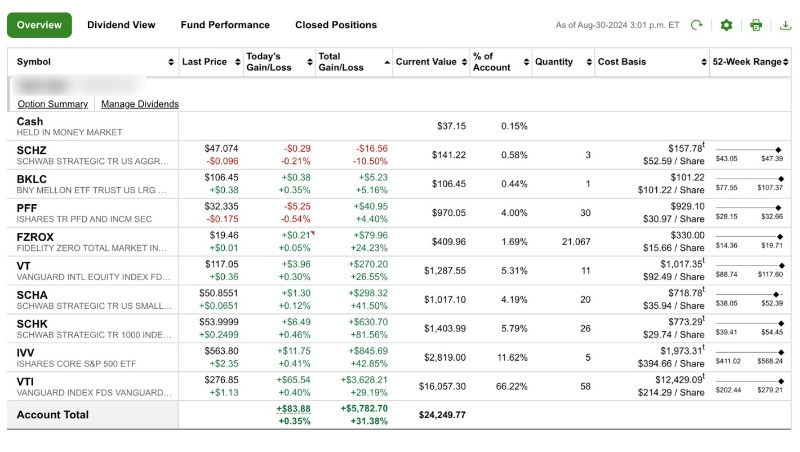The width and height of the screenshot is (800, 452).
Task: Click the refresh data icon
Action: point(697,25)
